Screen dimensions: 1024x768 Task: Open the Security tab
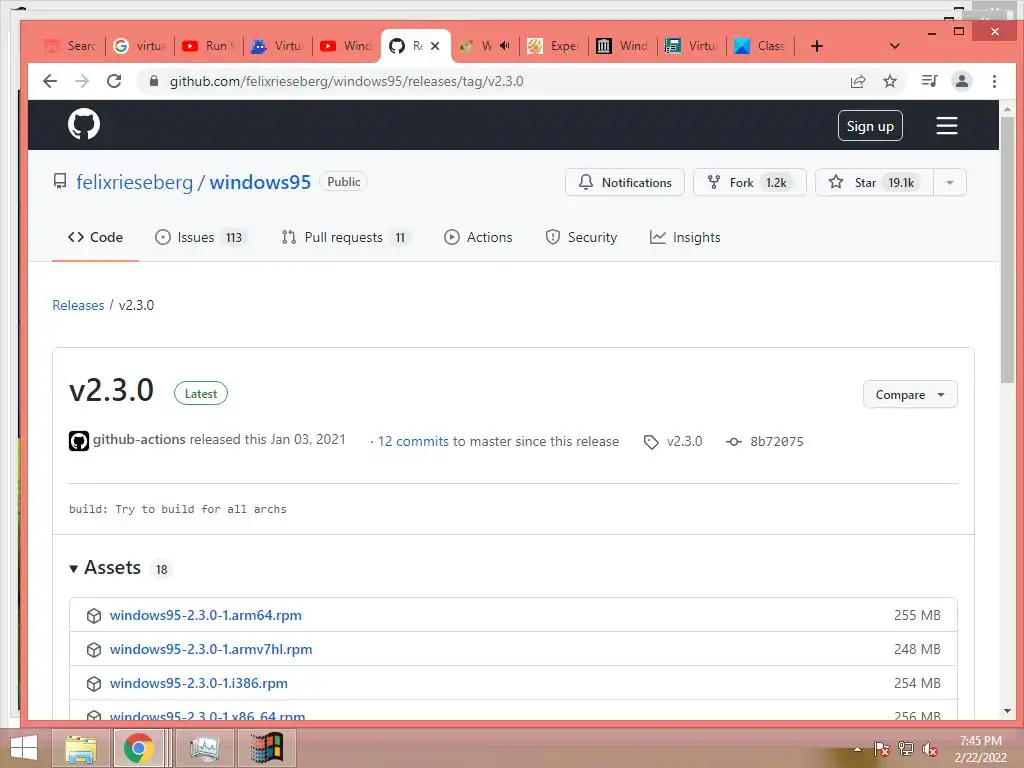point(581,237)
